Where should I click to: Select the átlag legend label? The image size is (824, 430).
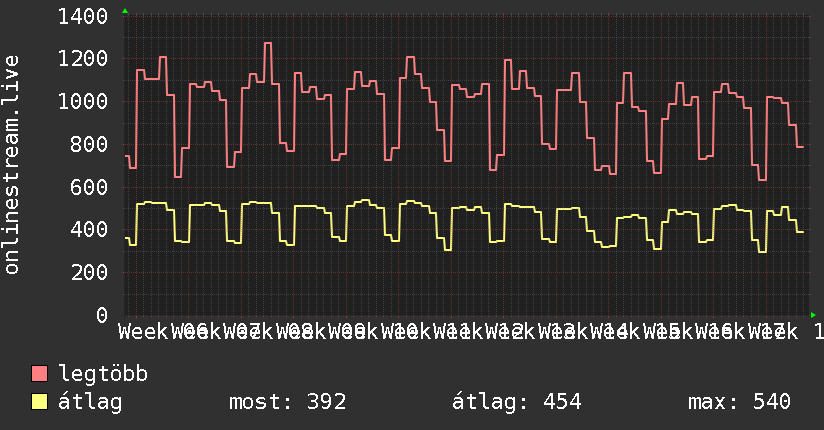(90, 402)
